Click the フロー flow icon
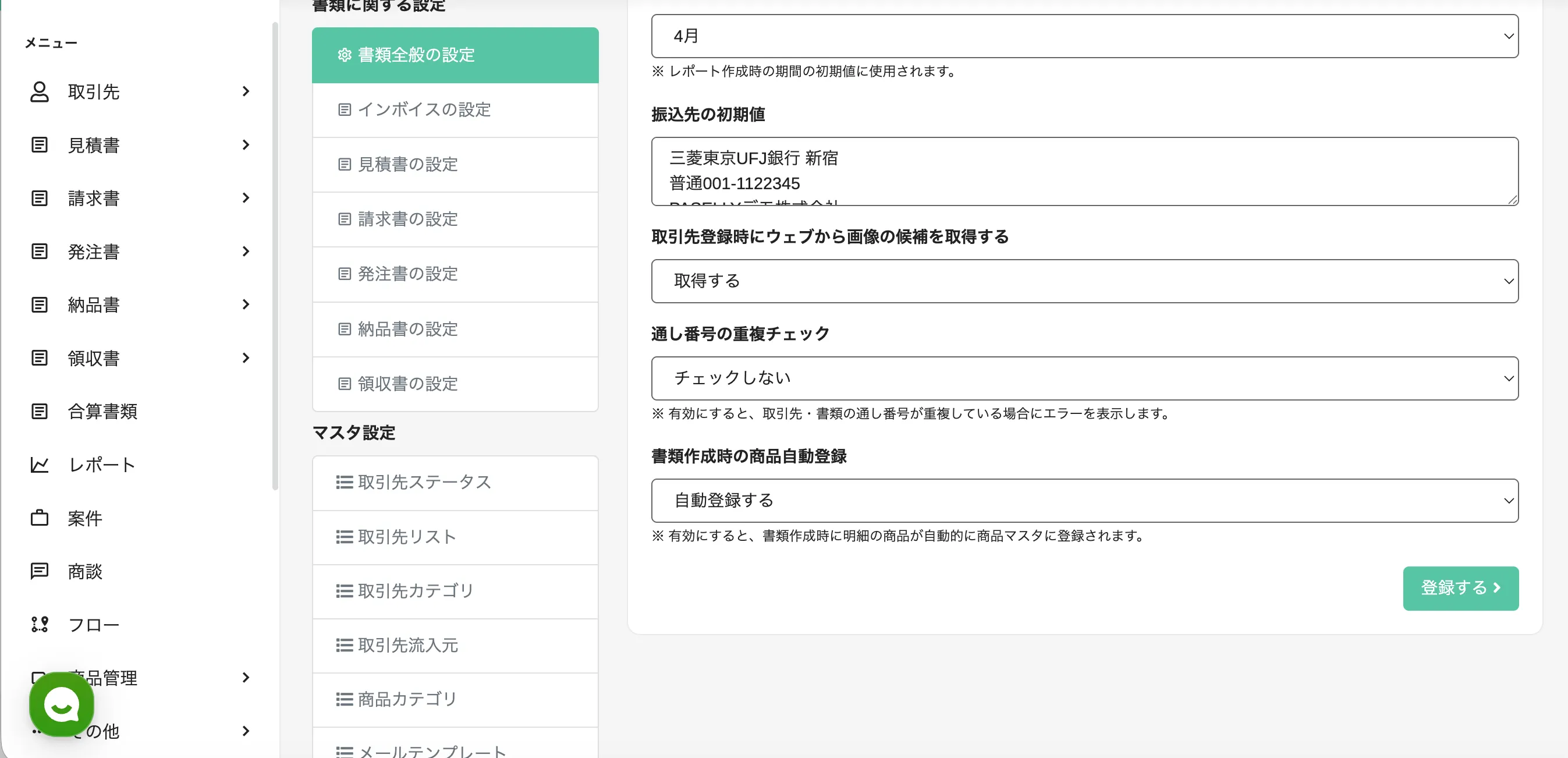1568x758 pixels. point(40,625)
